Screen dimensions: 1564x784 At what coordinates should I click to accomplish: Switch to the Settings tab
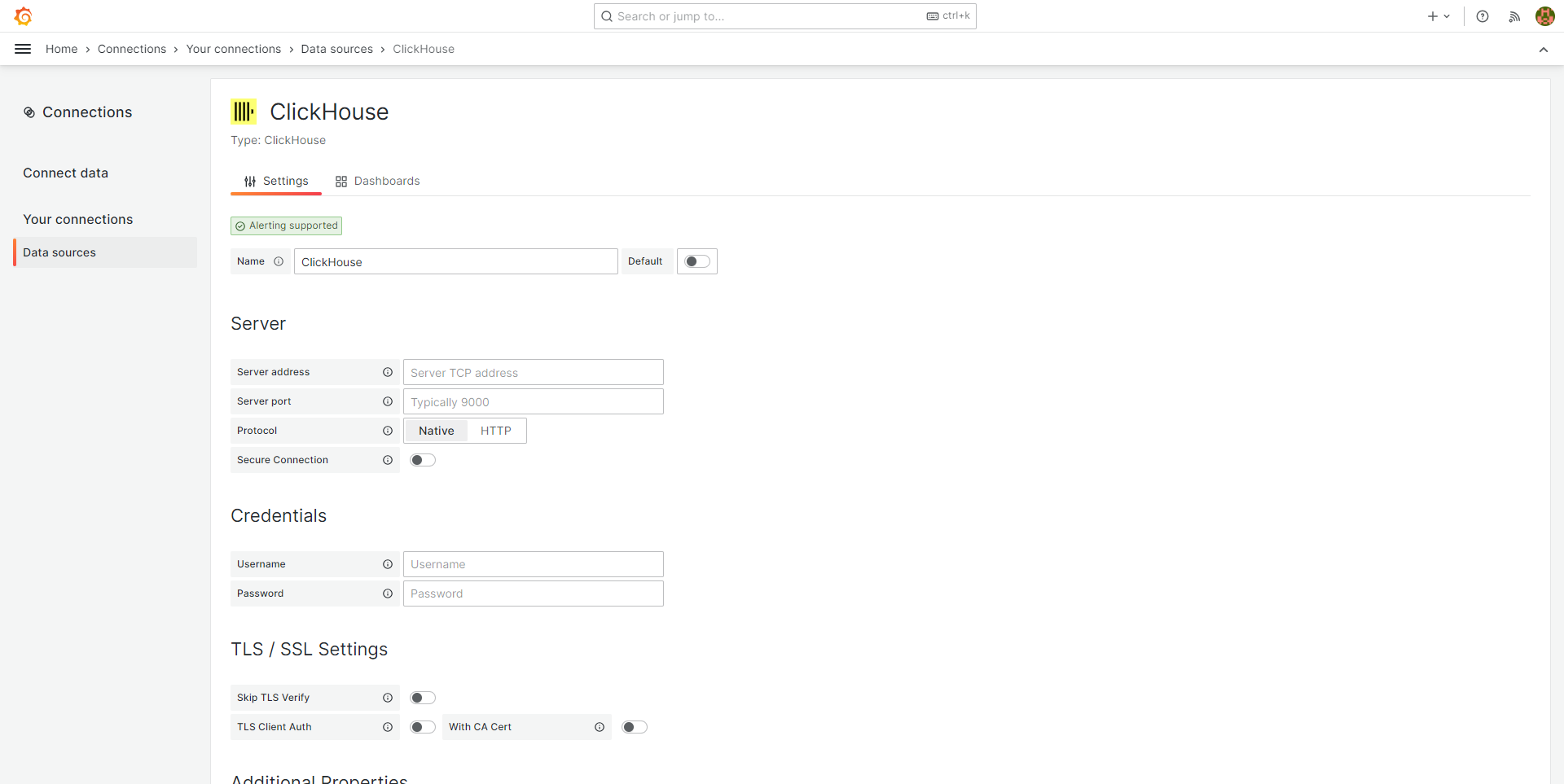tap(276, 181)
